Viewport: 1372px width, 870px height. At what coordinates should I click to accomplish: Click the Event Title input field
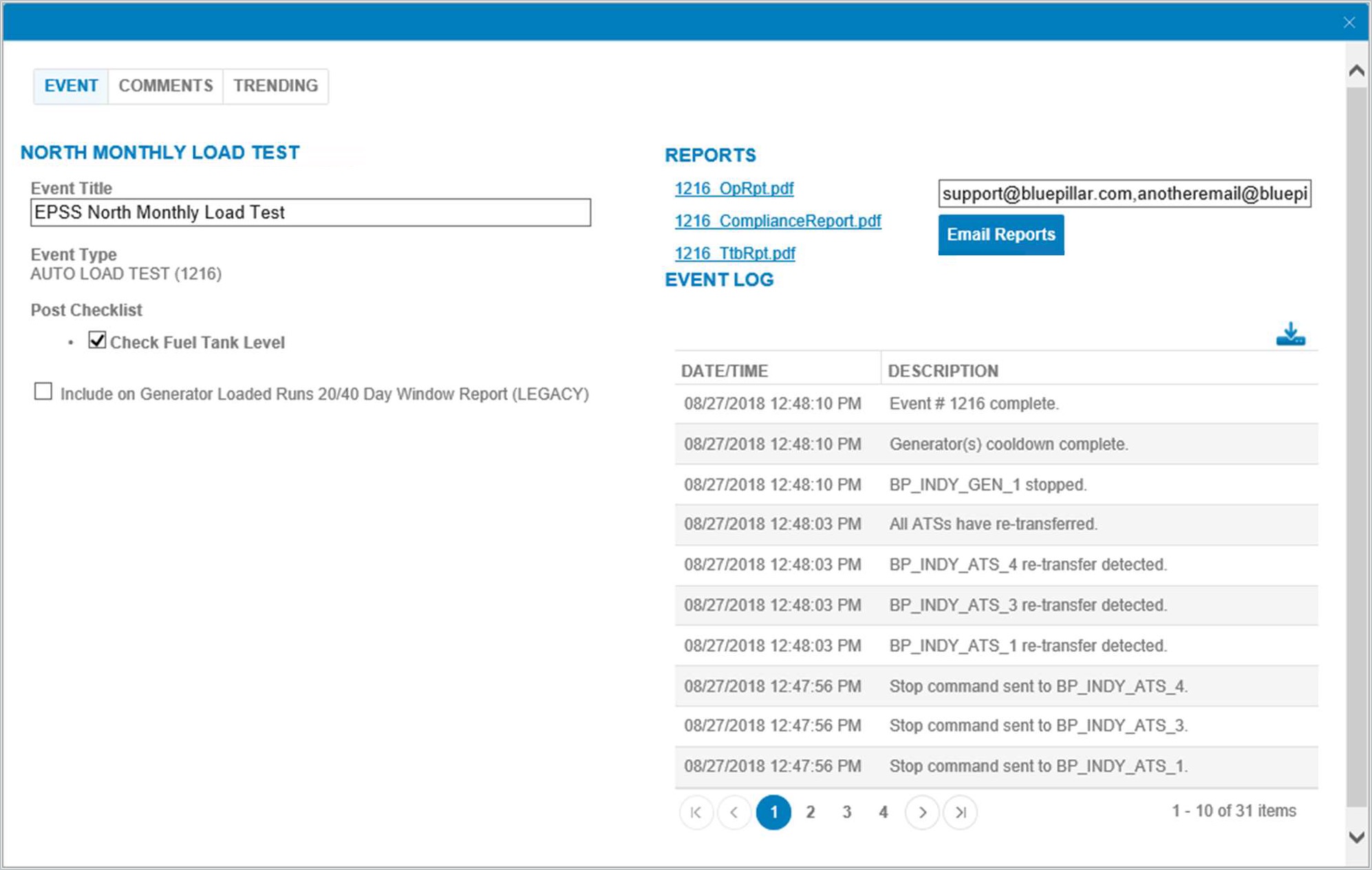pyautogui.click(x=310, y=213)
